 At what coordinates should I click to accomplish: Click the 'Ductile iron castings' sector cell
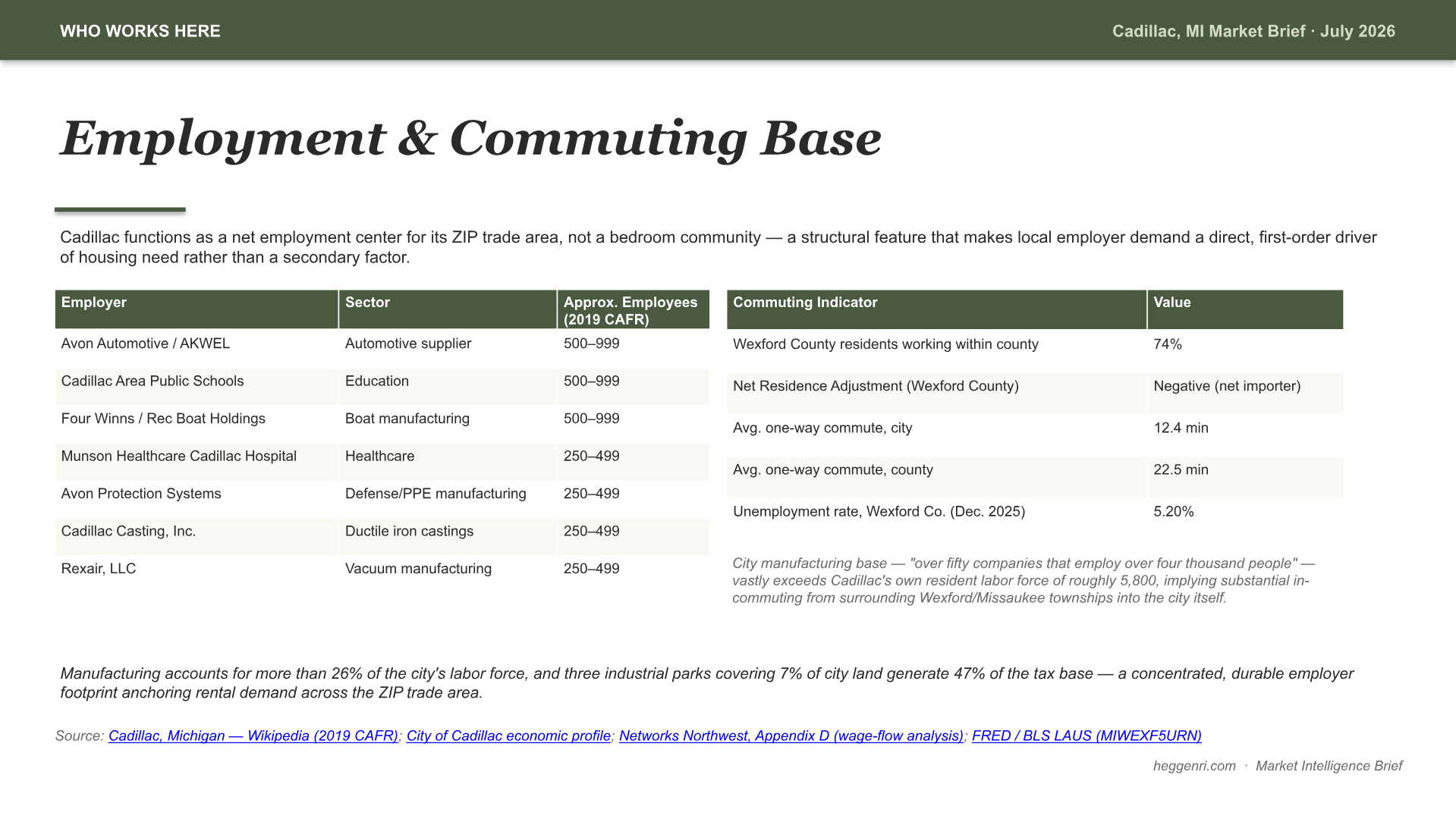coord(448,536)
